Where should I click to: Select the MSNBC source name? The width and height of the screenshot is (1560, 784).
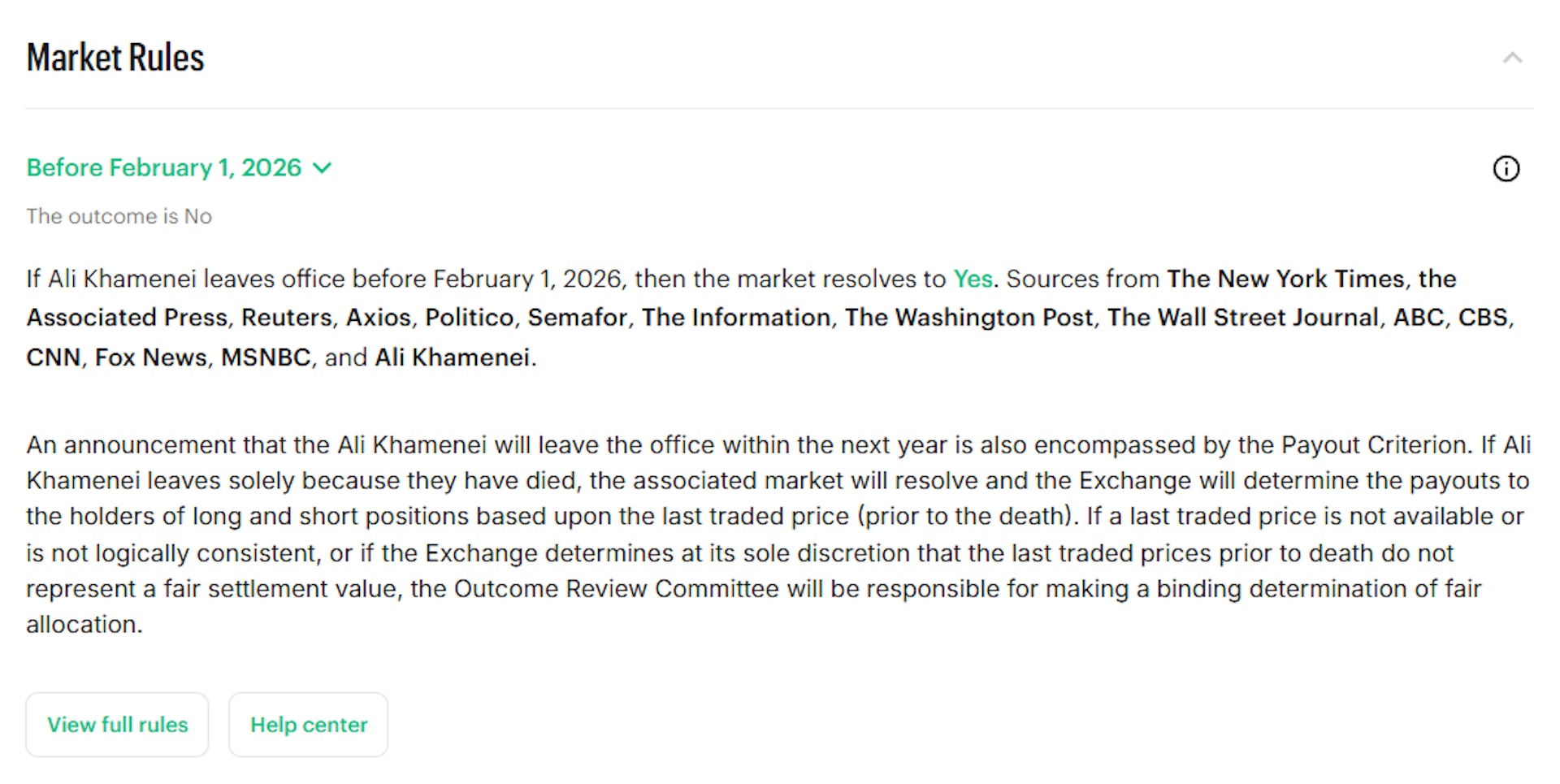click(x=266, y=357)
